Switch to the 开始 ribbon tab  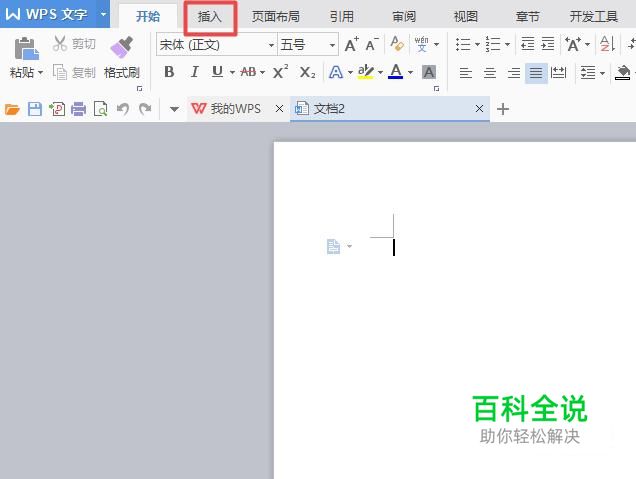pyautogui.click(x=148, y=16)
